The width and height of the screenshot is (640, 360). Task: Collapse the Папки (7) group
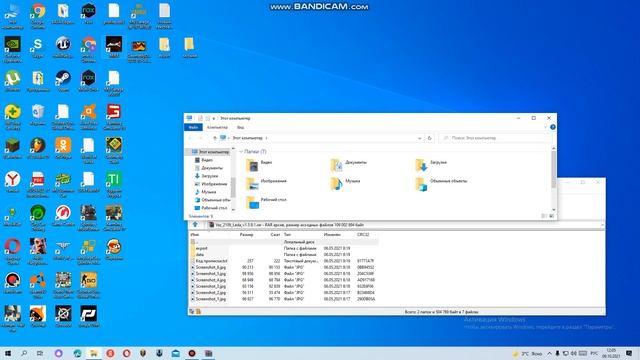(241, 151)
